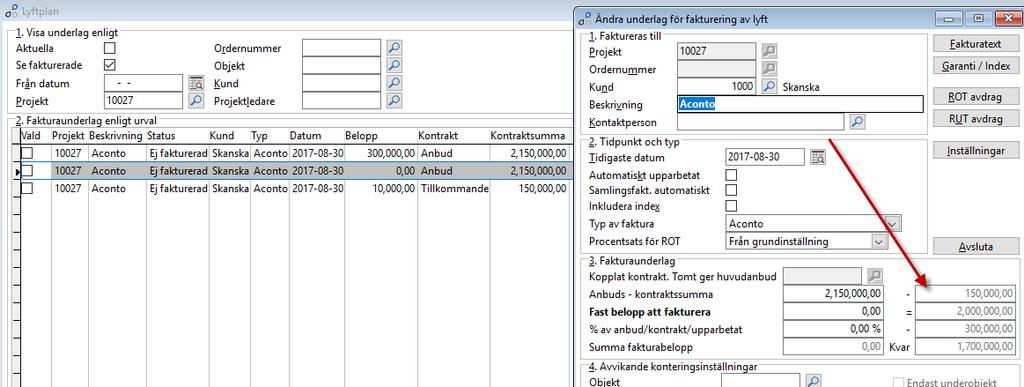Open Objekt lookup in Avvikande konteringsinställningar
The image size is (1024, 387).
pos(813,381)
